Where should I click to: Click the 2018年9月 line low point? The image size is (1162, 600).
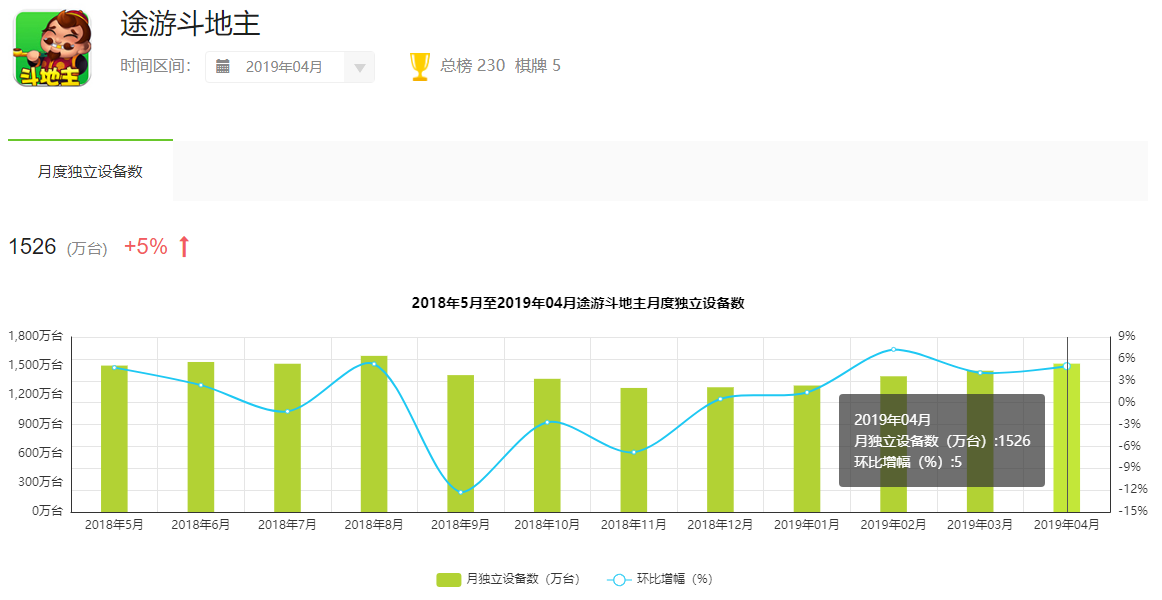coord(460,492)
